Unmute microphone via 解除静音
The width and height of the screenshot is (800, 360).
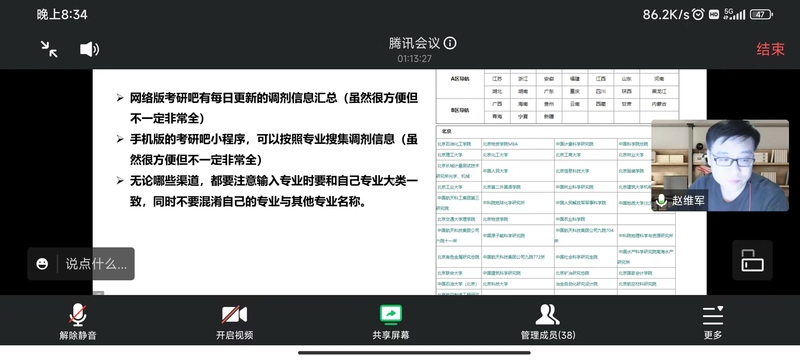[78, 322]
